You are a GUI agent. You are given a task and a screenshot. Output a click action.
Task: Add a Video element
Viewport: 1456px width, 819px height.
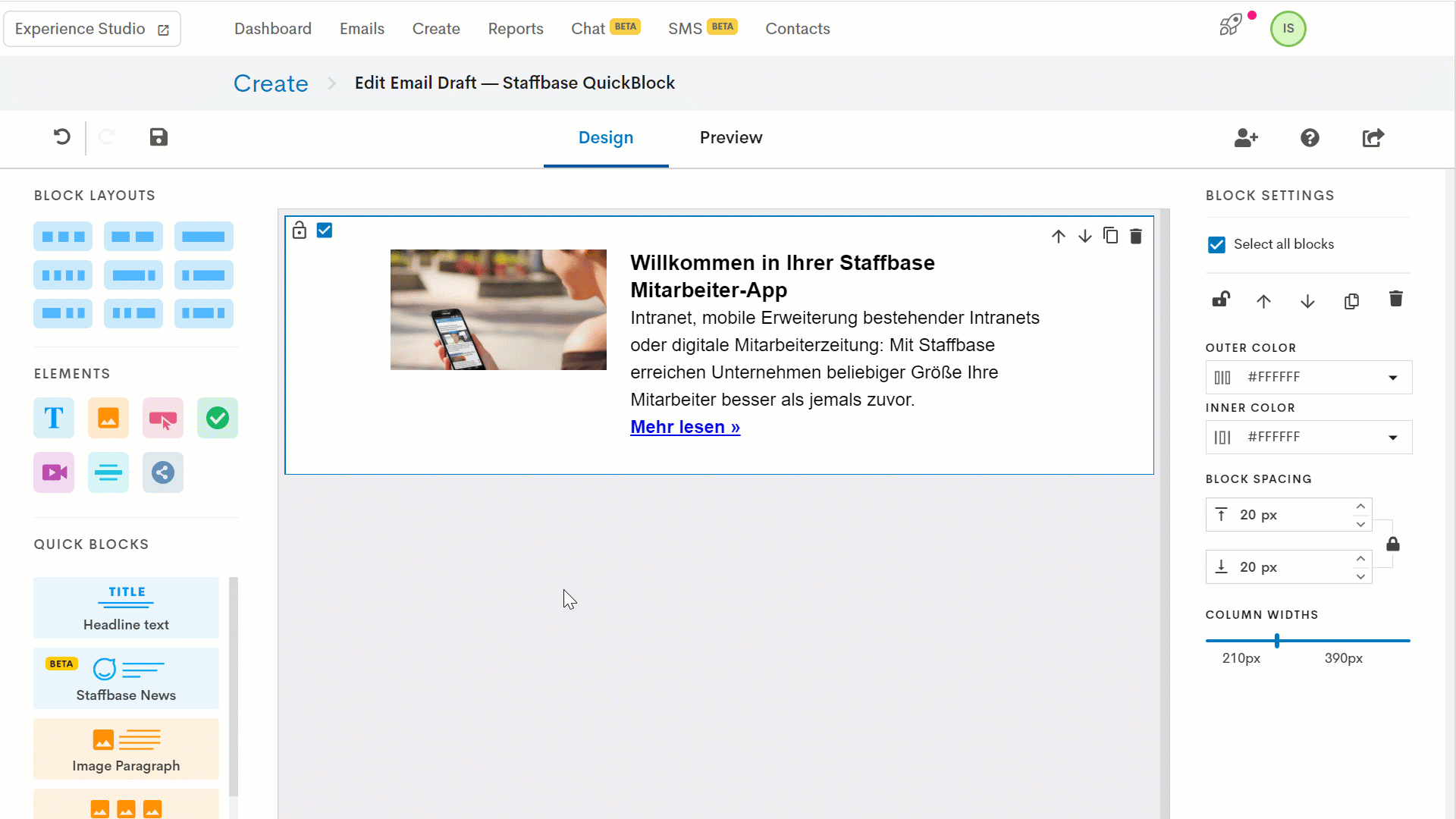54,472
